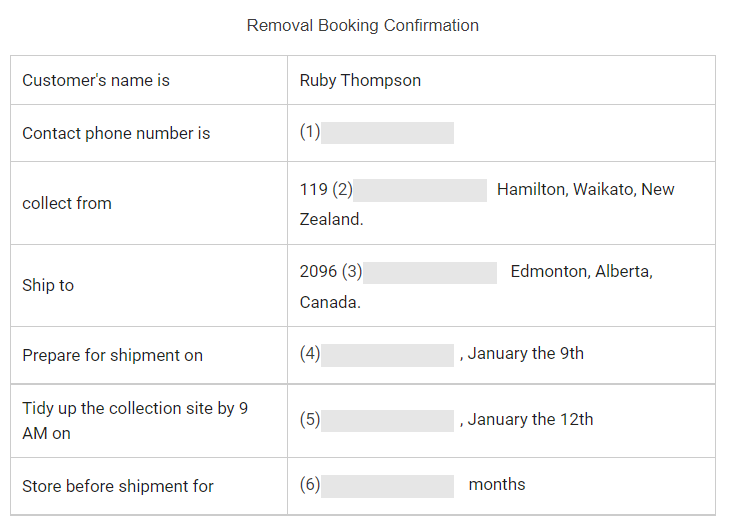
Task: Click the "collect from" row label
Action: point(67,203)
